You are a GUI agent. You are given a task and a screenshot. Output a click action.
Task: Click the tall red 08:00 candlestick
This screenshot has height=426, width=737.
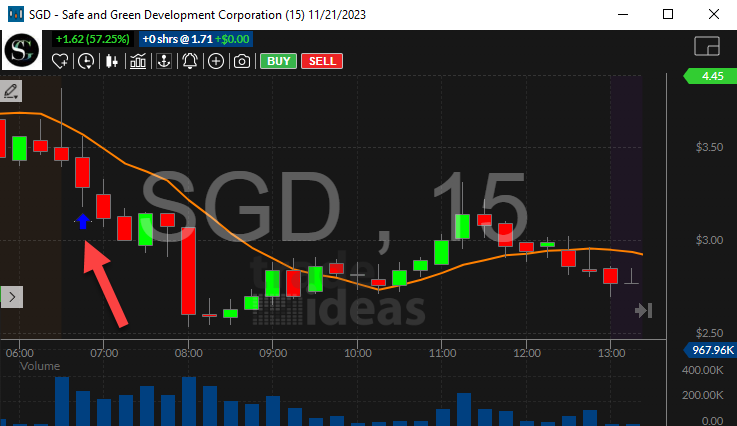click(188, 271)
